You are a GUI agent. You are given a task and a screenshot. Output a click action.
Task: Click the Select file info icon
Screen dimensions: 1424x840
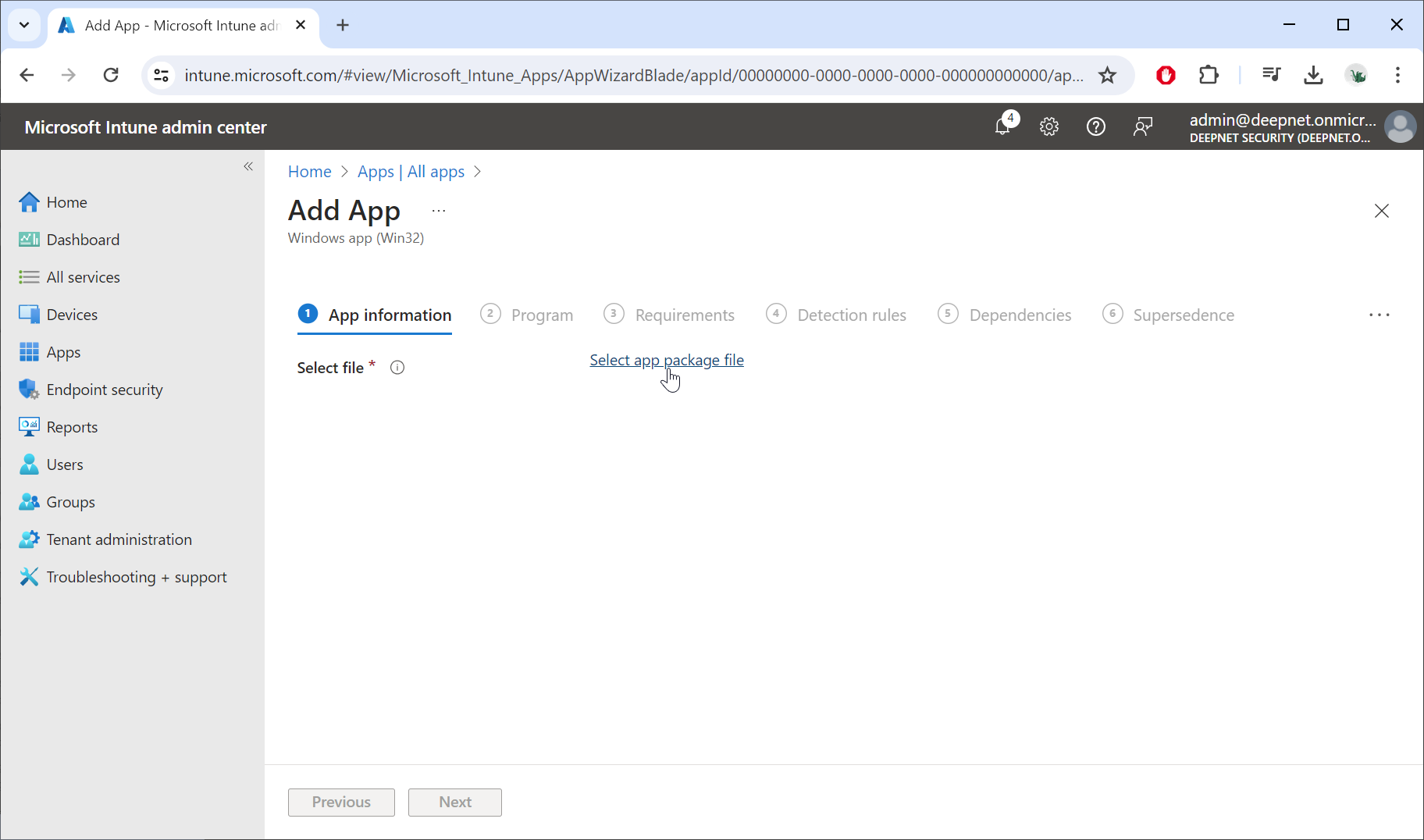397,368
